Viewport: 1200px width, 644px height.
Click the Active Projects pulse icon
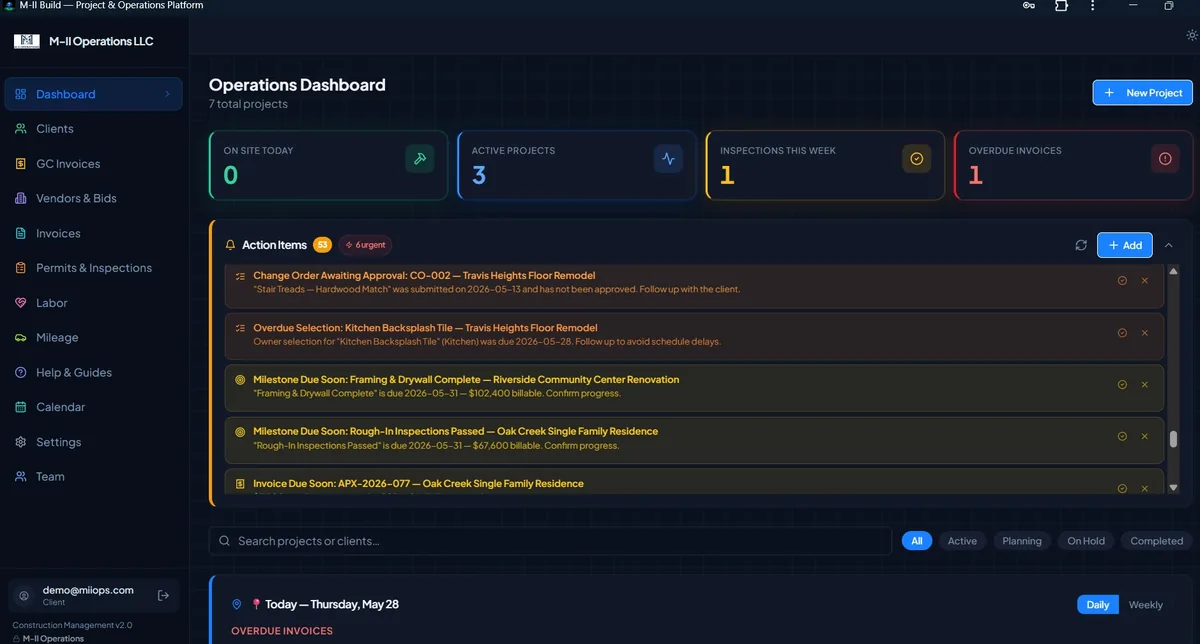tap(668, 159)
